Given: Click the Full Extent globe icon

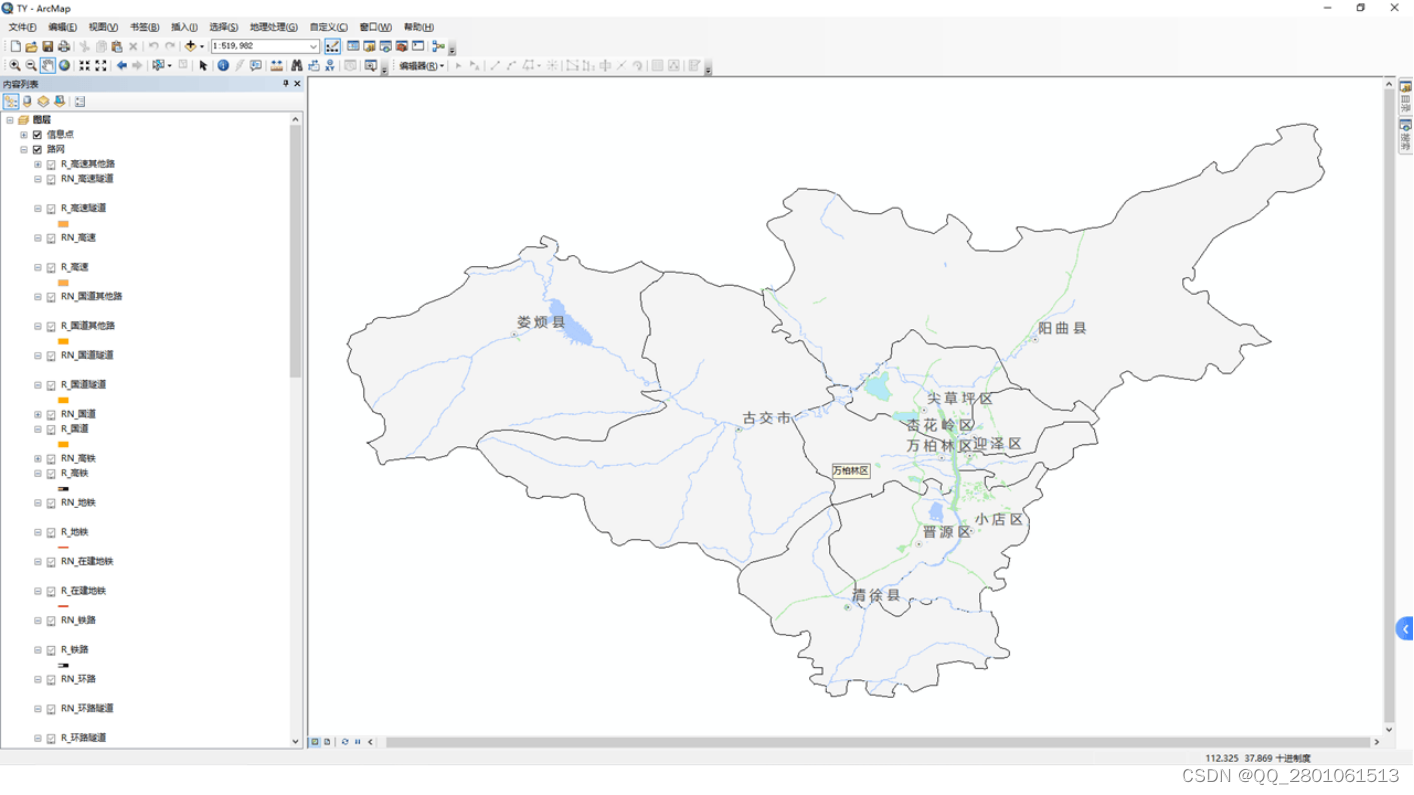Looking at the screenshot, I should [64, 65].
